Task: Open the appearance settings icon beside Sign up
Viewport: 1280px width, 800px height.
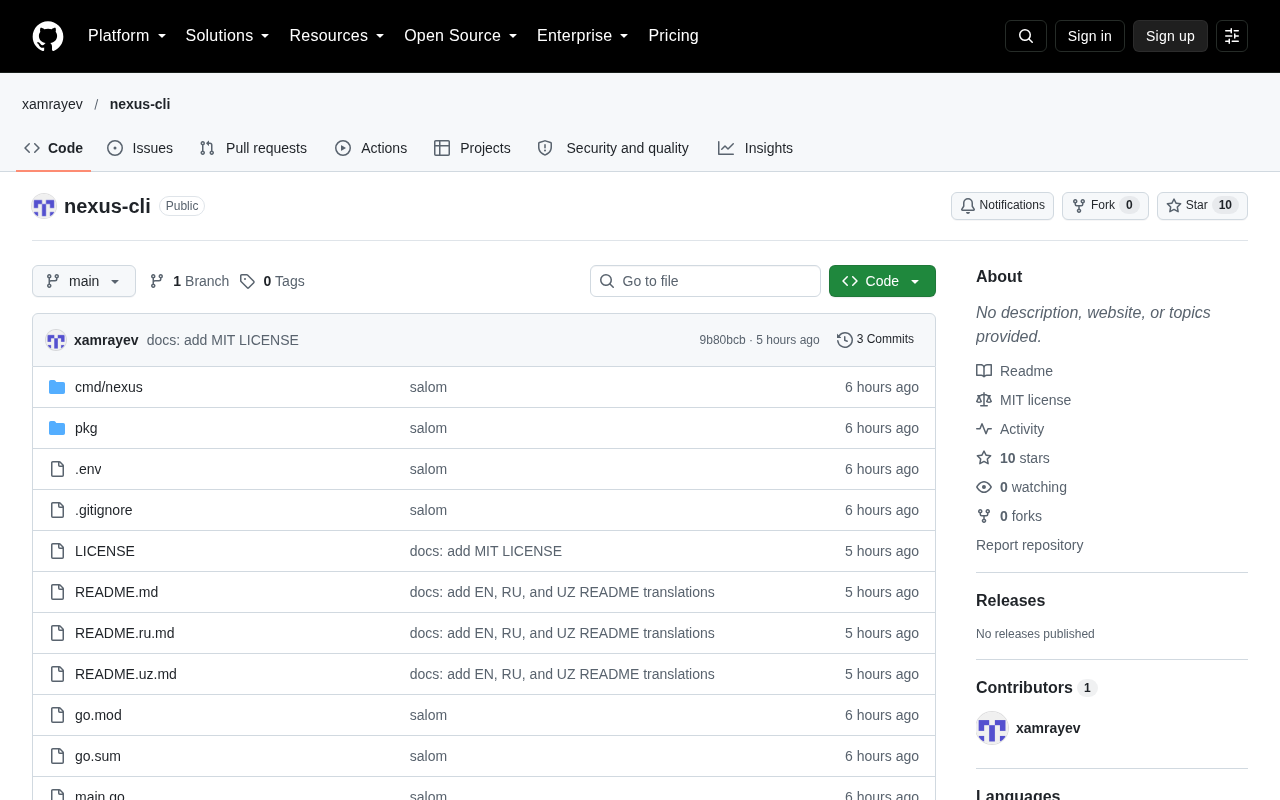Action: coord(1232,36)
